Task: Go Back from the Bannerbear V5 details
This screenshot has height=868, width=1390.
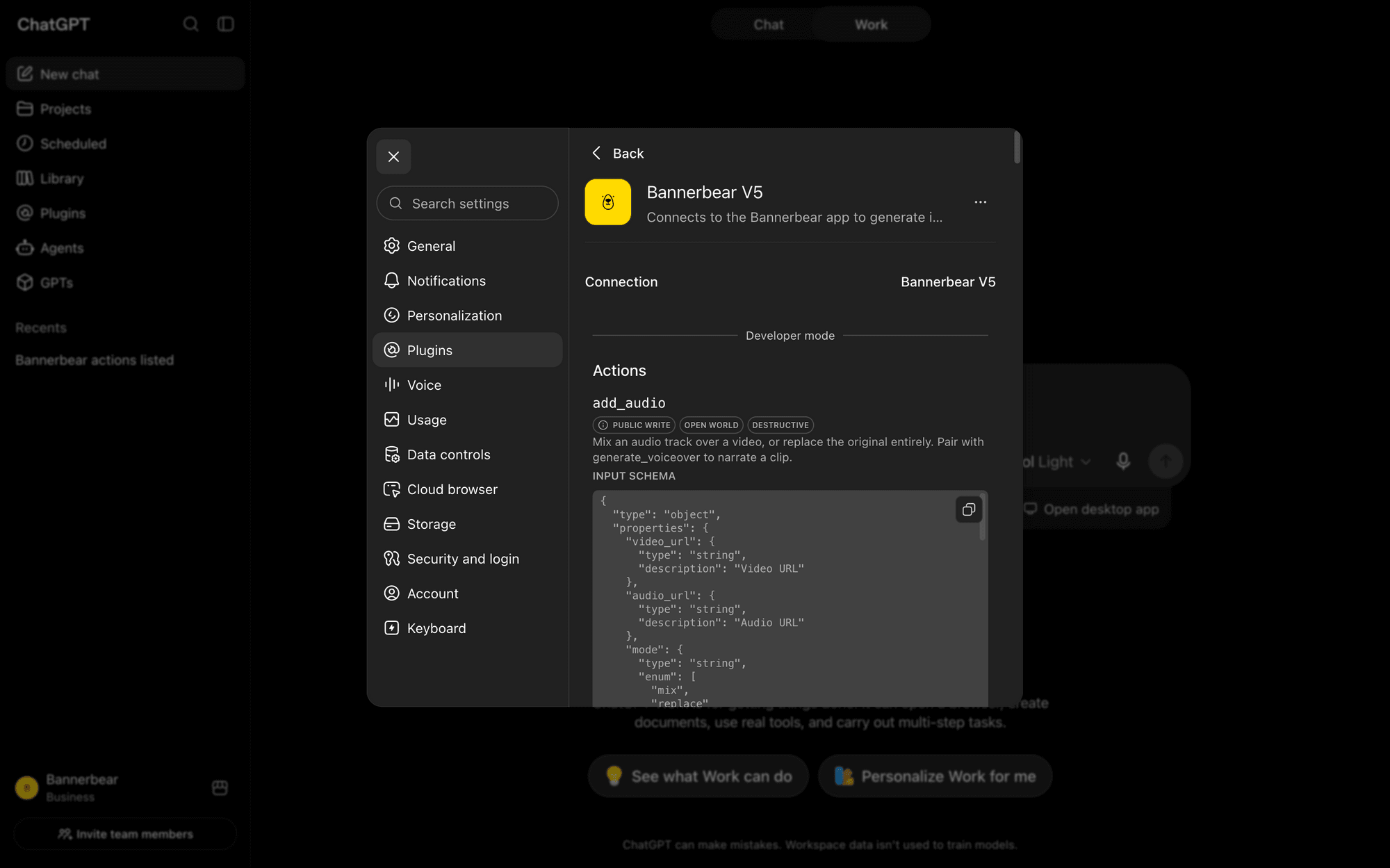Action: pos(618,154)
